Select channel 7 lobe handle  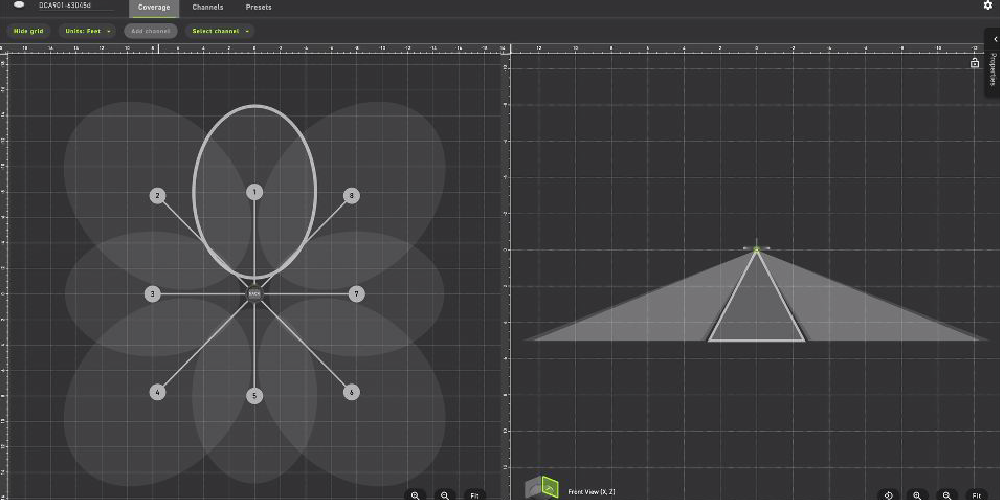point(355,294)
